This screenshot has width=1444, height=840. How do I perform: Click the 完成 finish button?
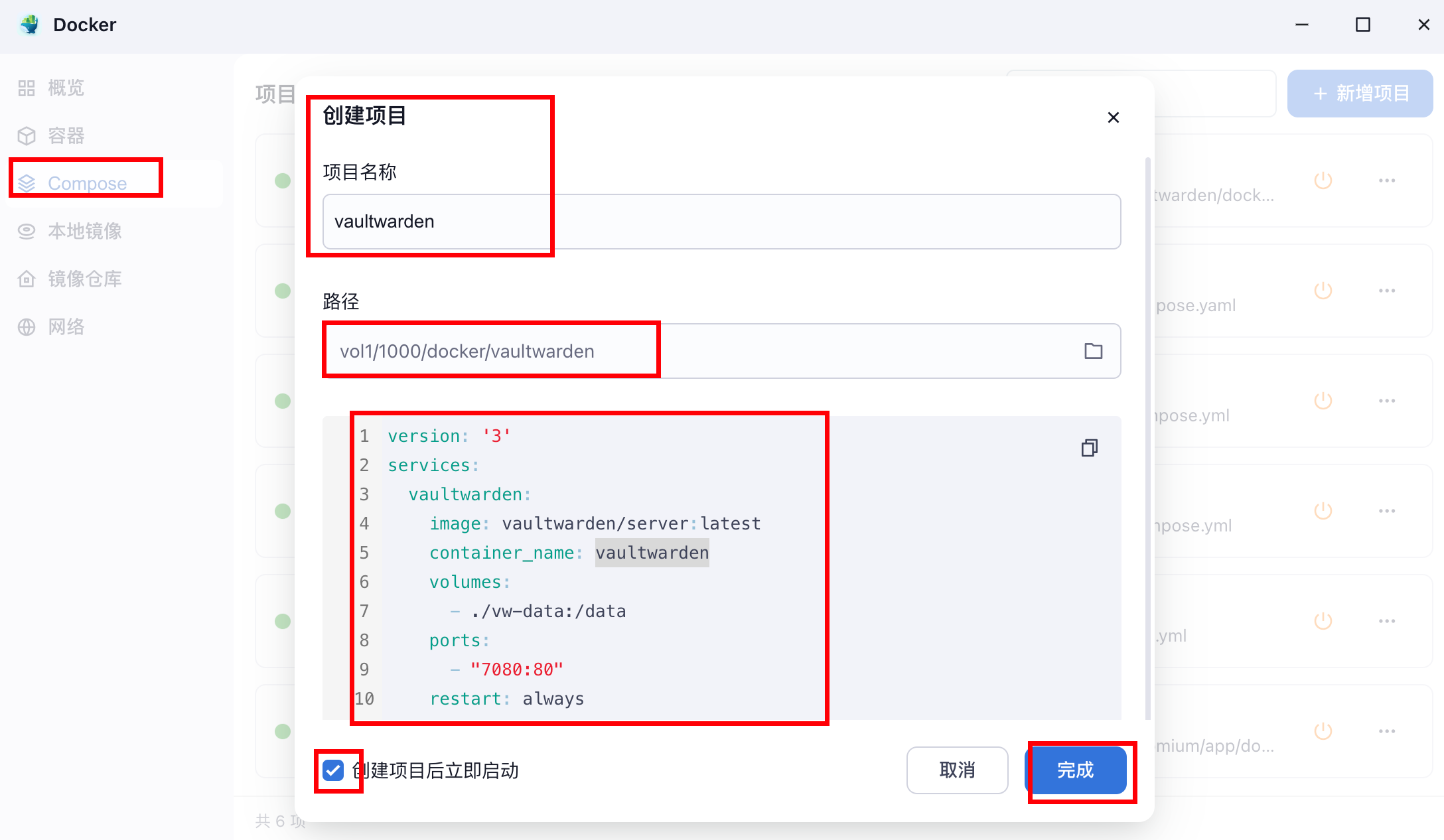(x=1076, y=770)
